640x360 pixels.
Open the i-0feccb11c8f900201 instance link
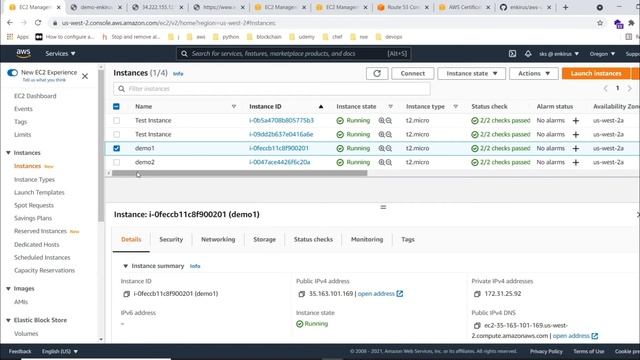(279, 148)
